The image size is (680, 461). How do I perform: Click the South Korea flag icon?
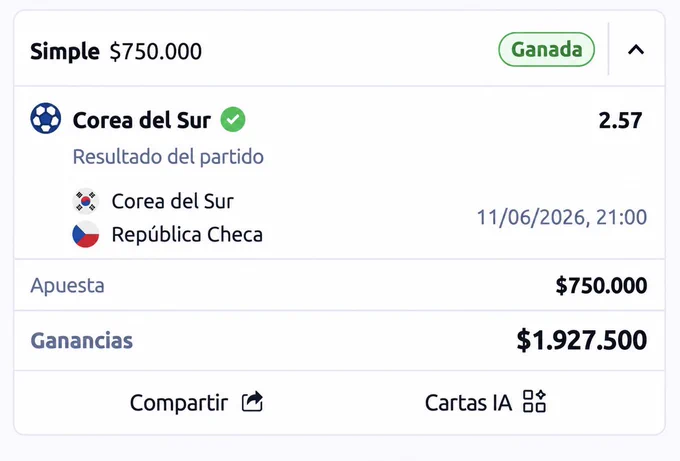85,201
